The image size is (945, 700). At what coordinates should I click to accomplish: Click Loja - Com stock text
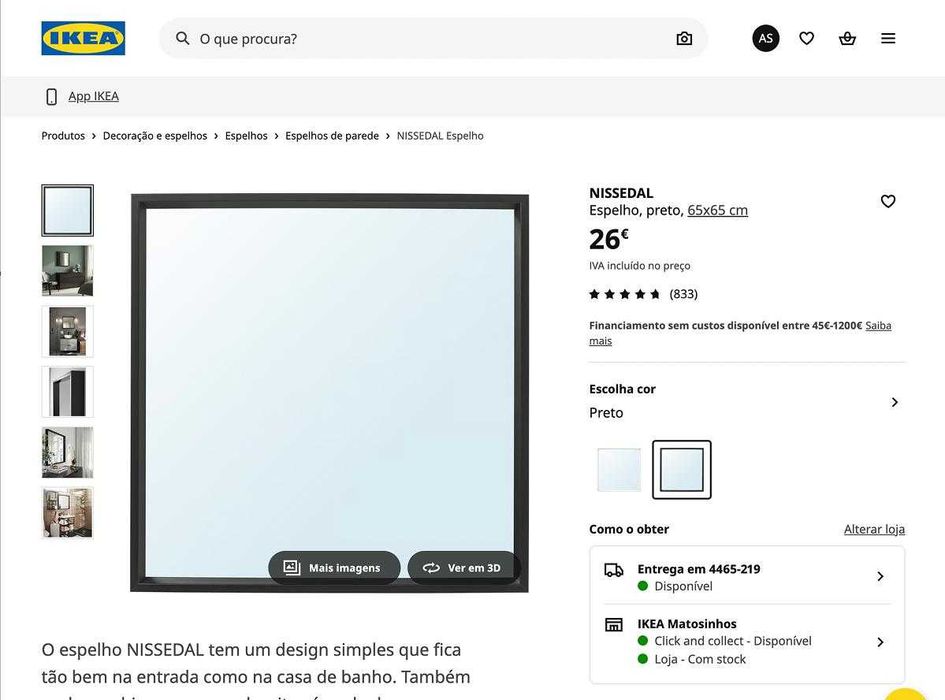pos(700,659)
